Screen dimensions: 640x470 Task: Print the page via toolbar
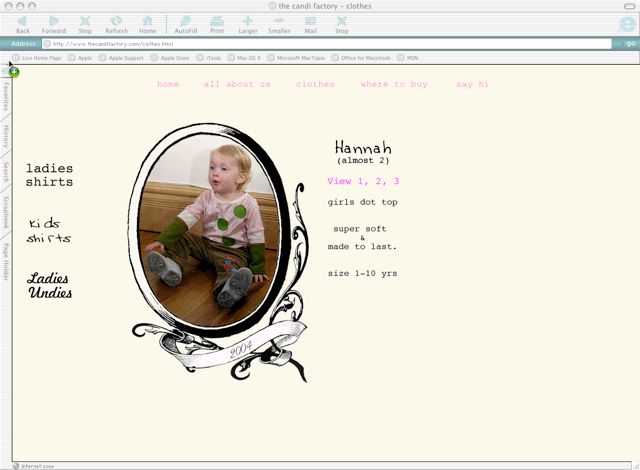217,24
